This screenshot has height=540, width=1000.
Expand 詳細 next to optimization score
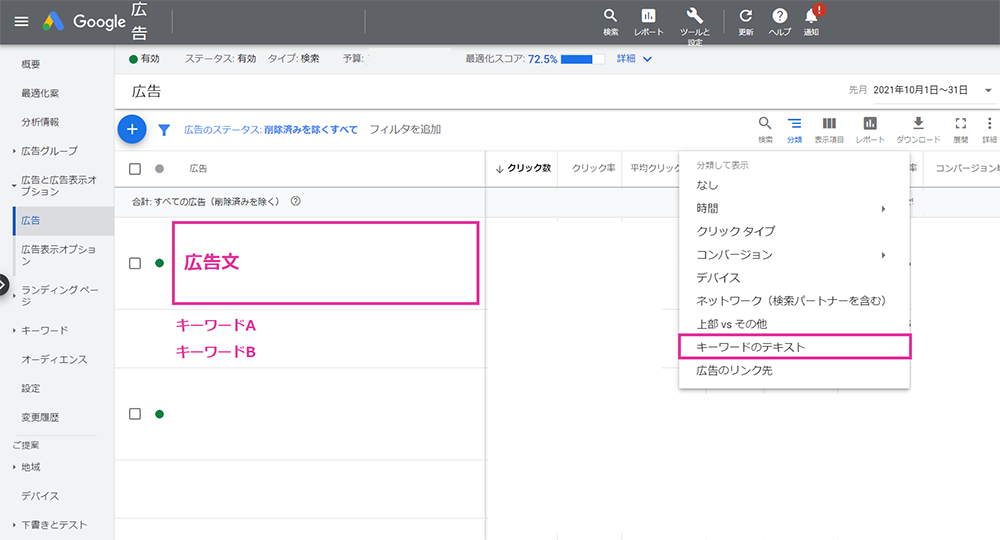(x=634, y=59)
